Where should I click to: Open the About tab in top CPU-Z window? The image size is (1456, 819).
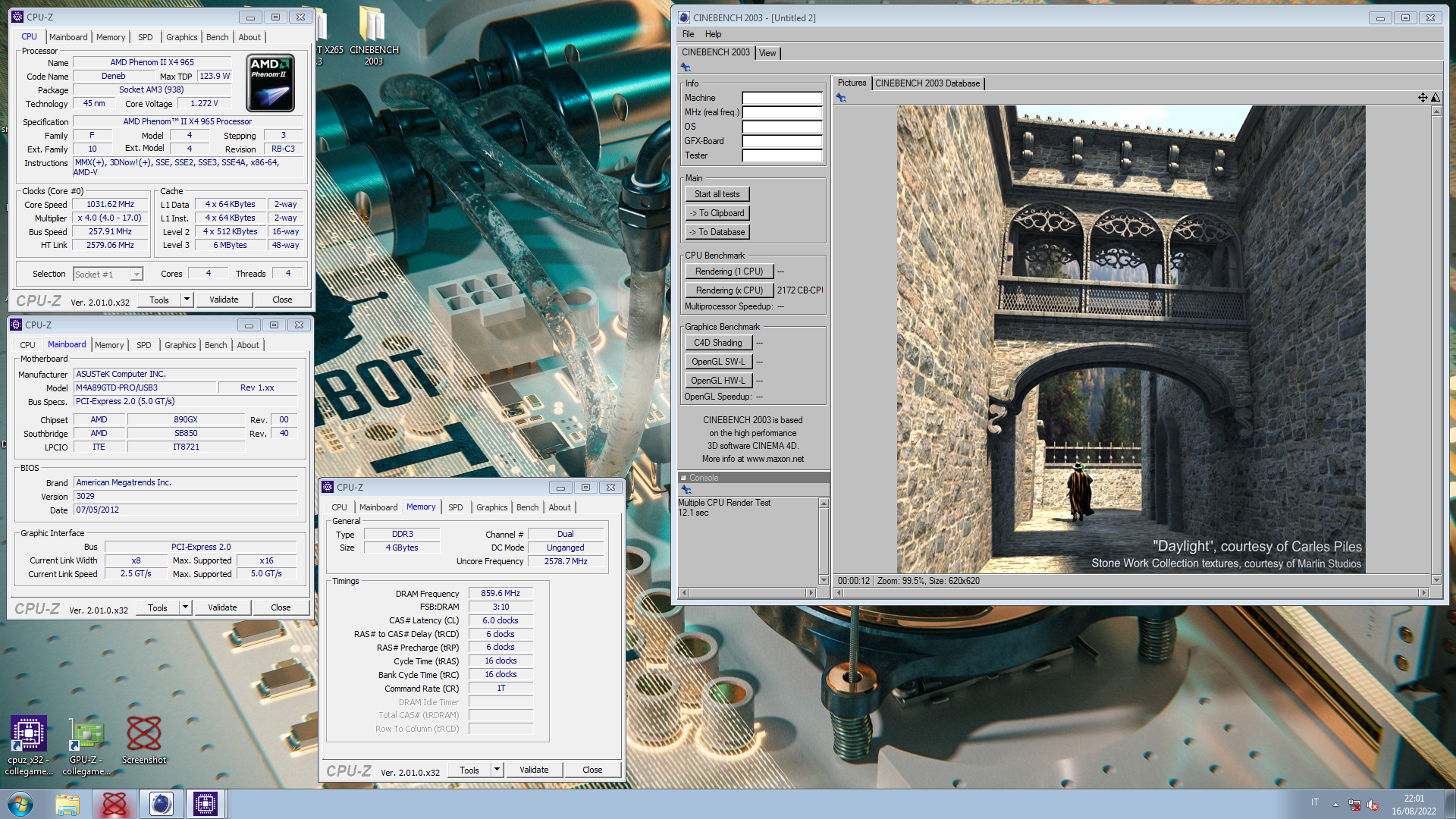coord(249,37)
